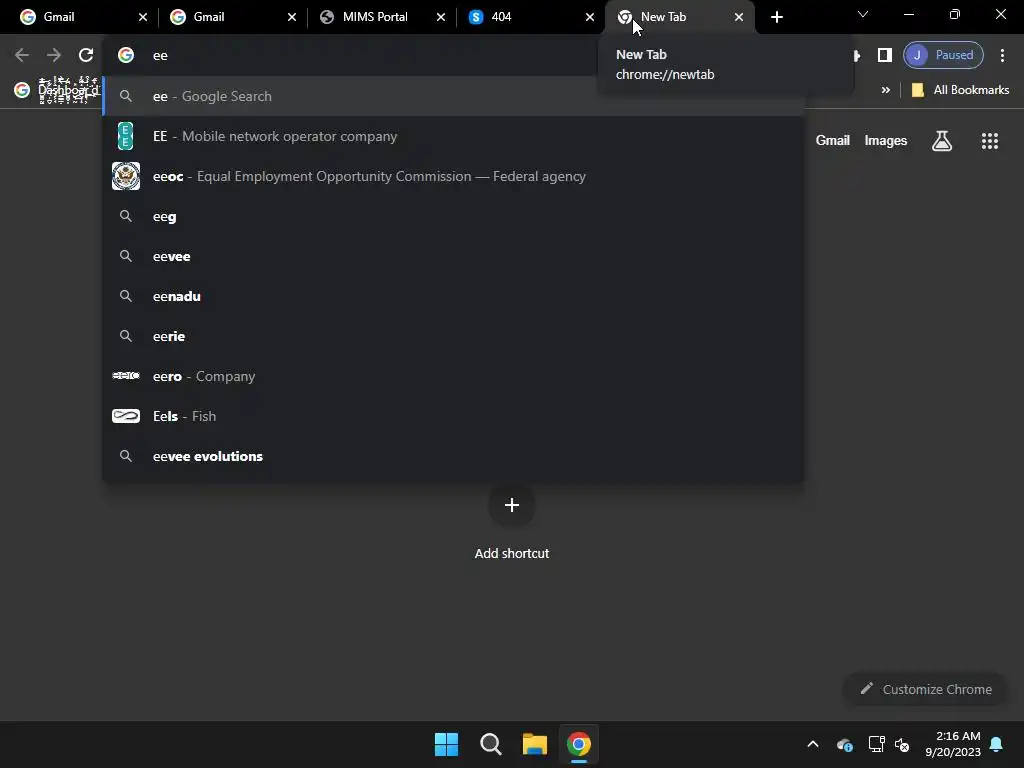The image size is (1024, 768).
Task: Click Customize Chrome button
Action: [x=925, y=689]
